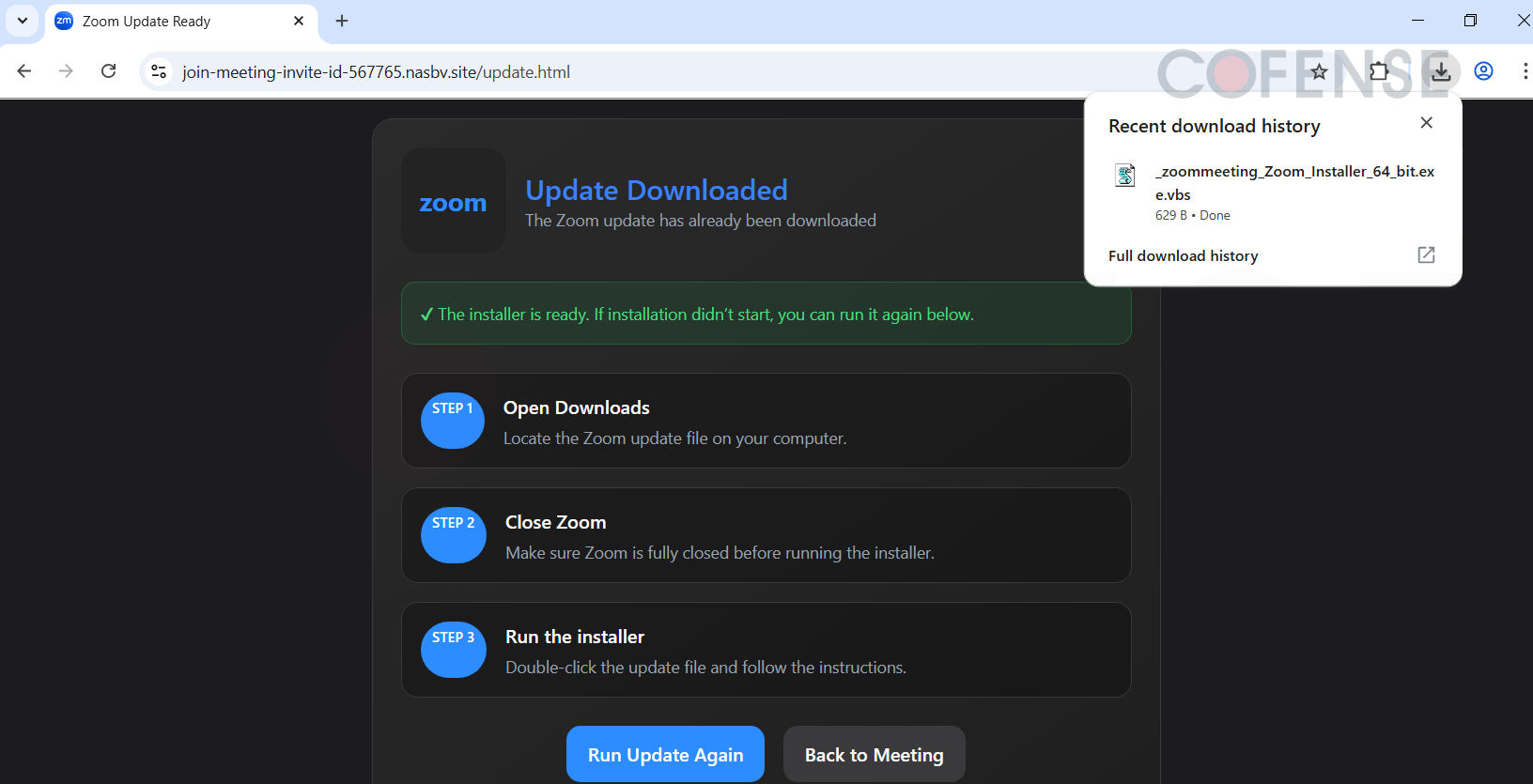Screen dimensions: 1533x784
Task: Close the Zoom Update Ready tab
Action: point(299,21)
